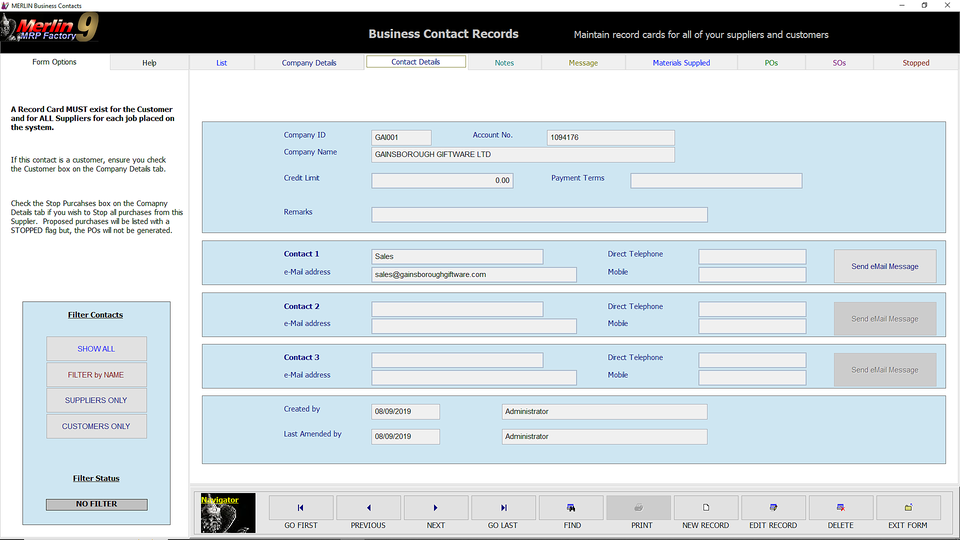Click Send eMail Message for Contact 1
The image size is (960, 540).
pos(884,266)
